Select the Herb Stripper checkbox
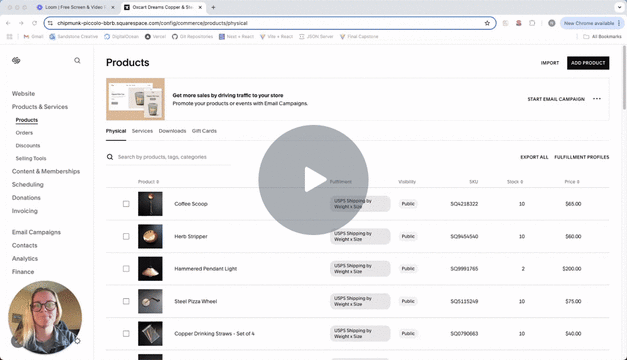Image resolution: width=627 pixels, height=360 pixels. click(x=126, y=236)
